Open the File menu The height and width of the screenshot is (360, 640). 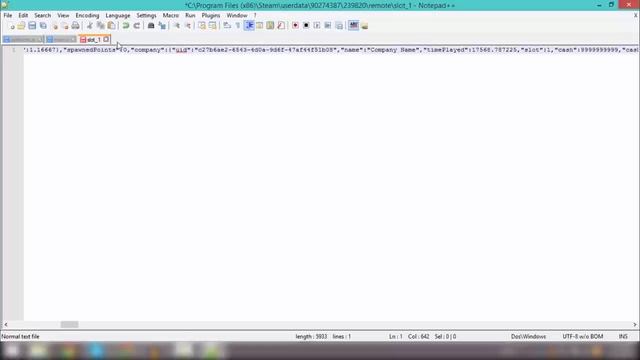click(8, 16)
